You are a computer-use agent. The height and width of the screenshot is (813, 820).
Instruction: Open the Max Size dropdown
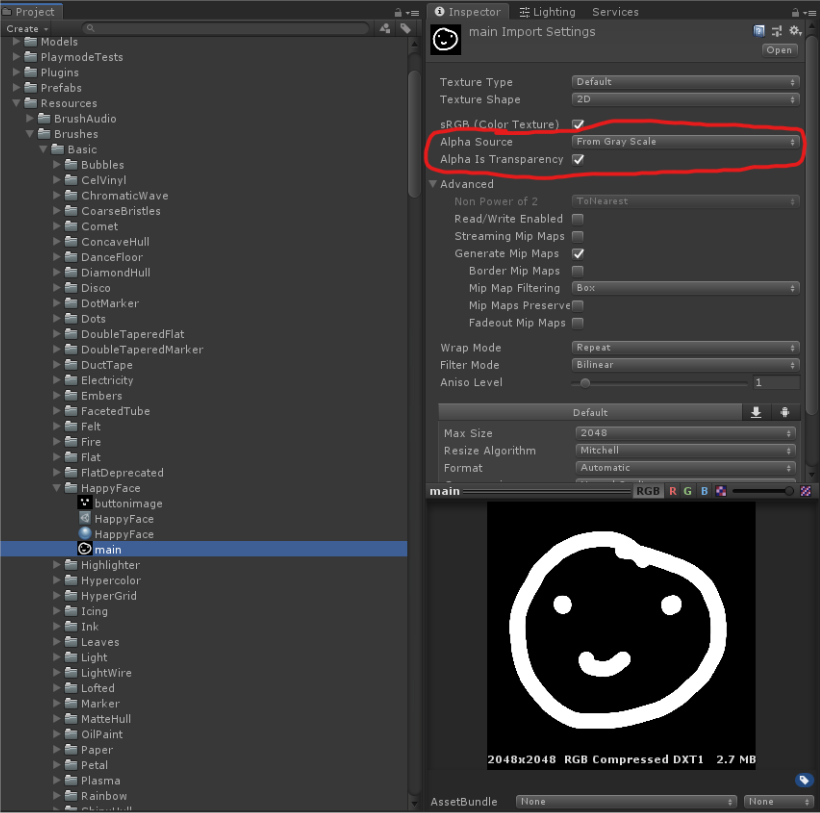(685, 433)
